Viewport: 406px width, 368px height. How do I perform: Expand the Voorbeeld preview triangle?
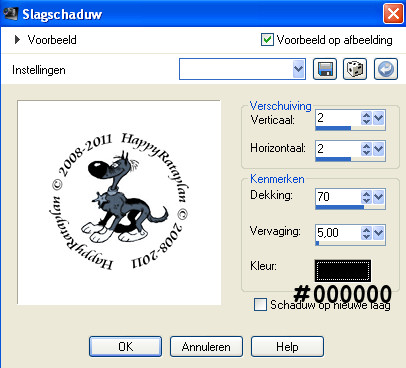[17, 40]
